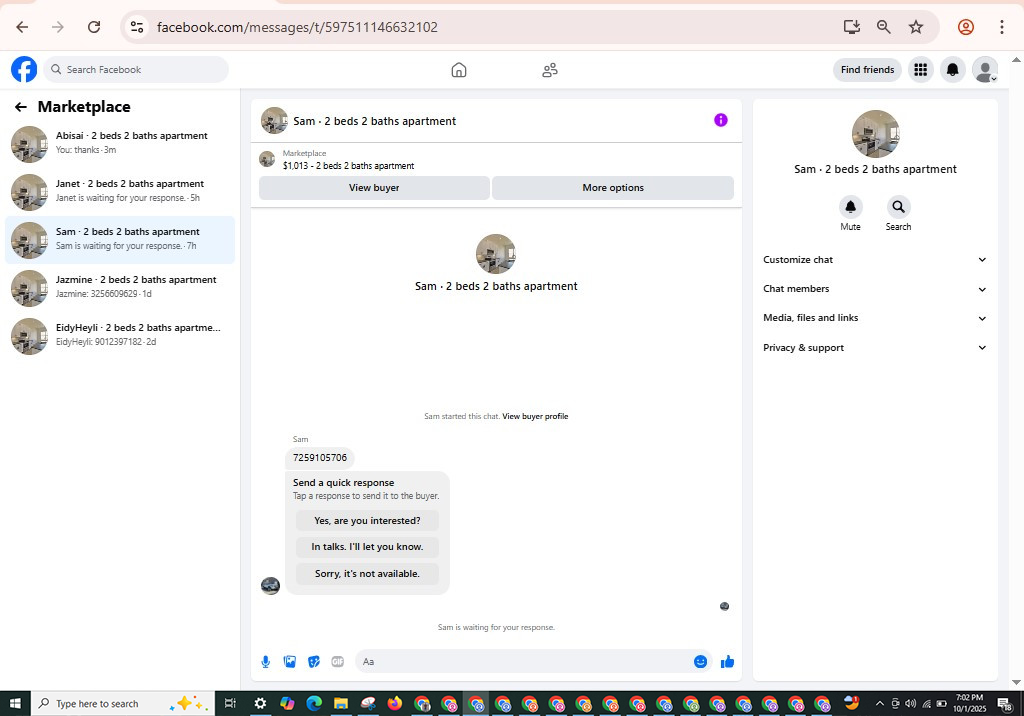Show hidden system tray icons chevron

point(880,704)
